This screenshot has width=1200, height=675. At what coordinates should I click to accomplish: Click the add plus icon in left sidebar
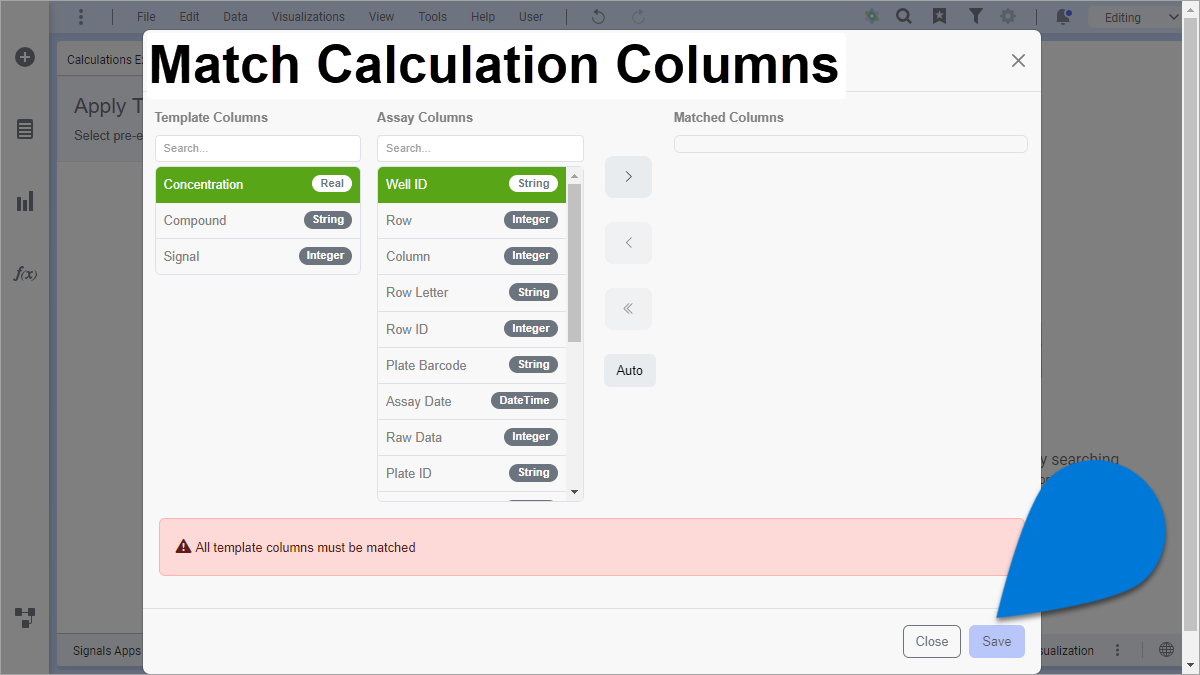tap(25, 57)
